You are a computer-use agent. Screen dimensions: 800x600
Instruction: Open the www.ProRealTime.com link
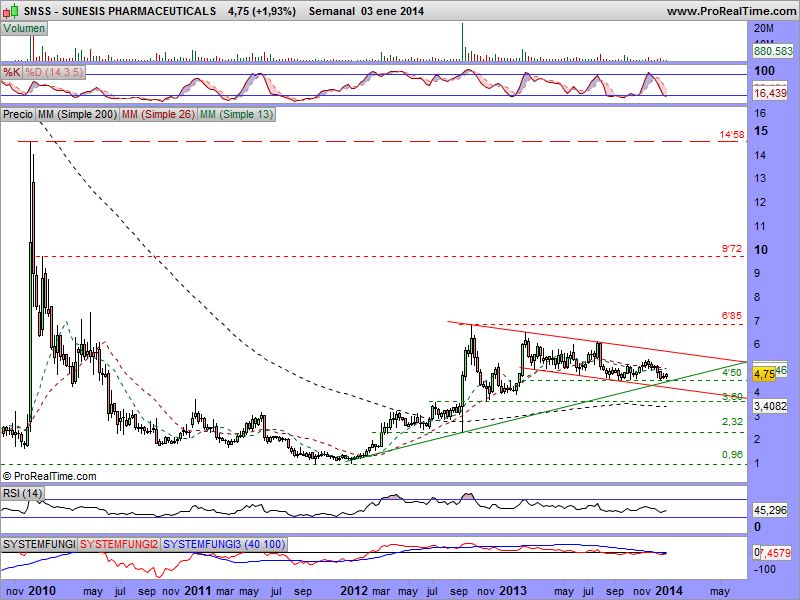(731, 11)
